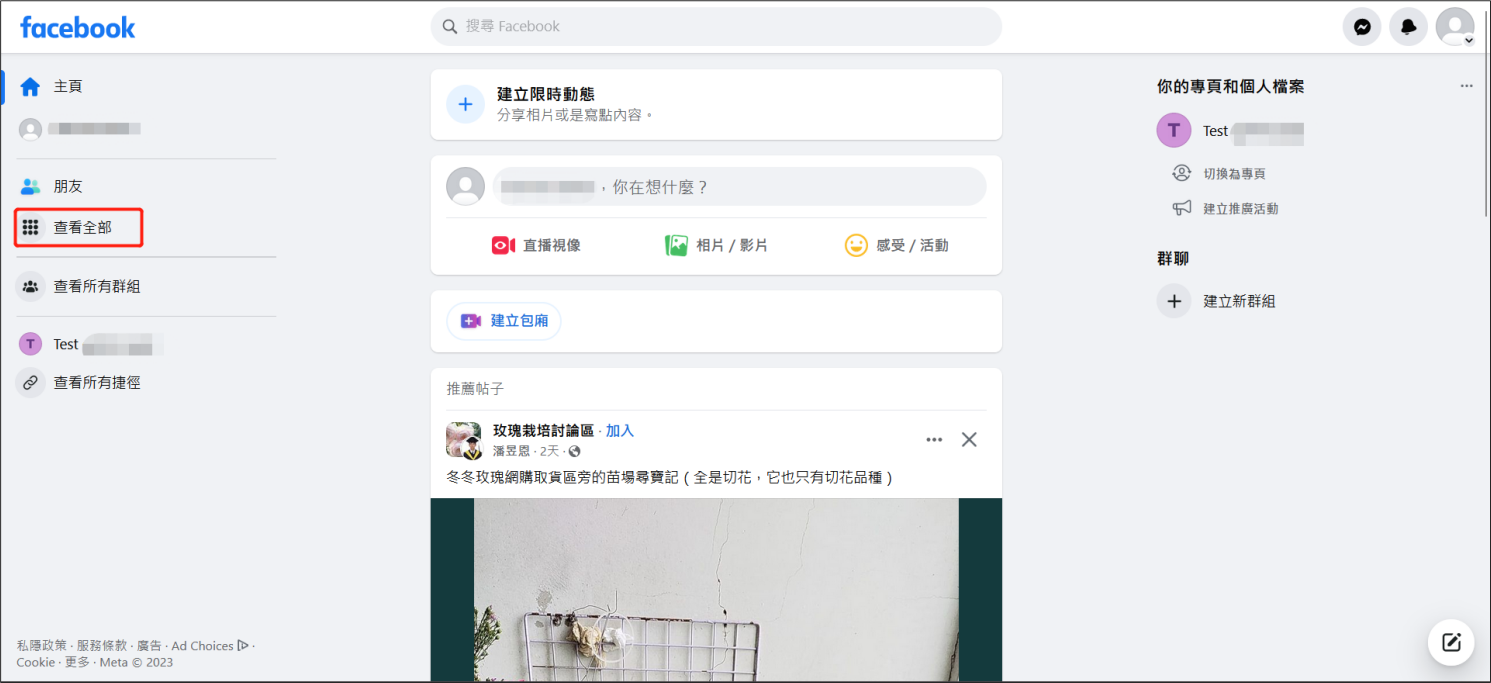Click 建立包廂 to create a room
The height and width of the screenshot is (683, 1491).
coord(503,320)
